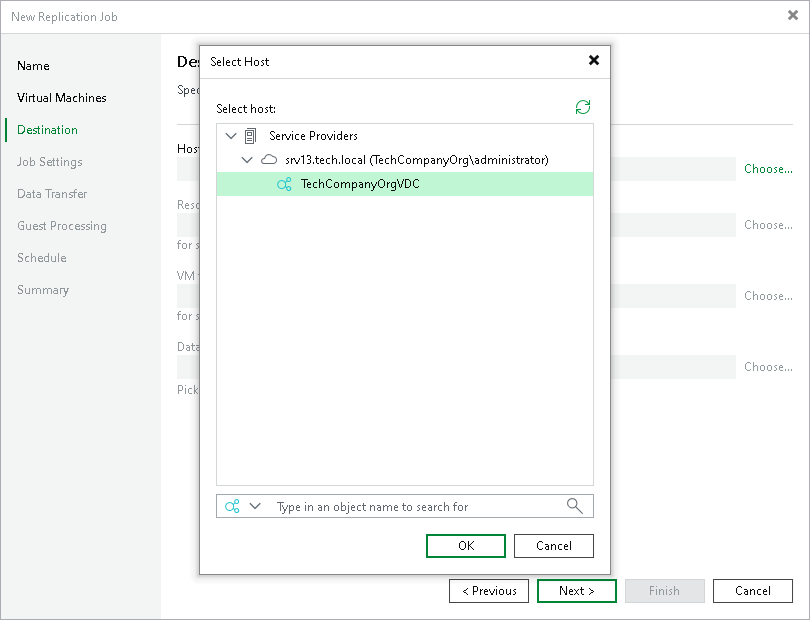Click the topmost Choose... link

point(767,169)
